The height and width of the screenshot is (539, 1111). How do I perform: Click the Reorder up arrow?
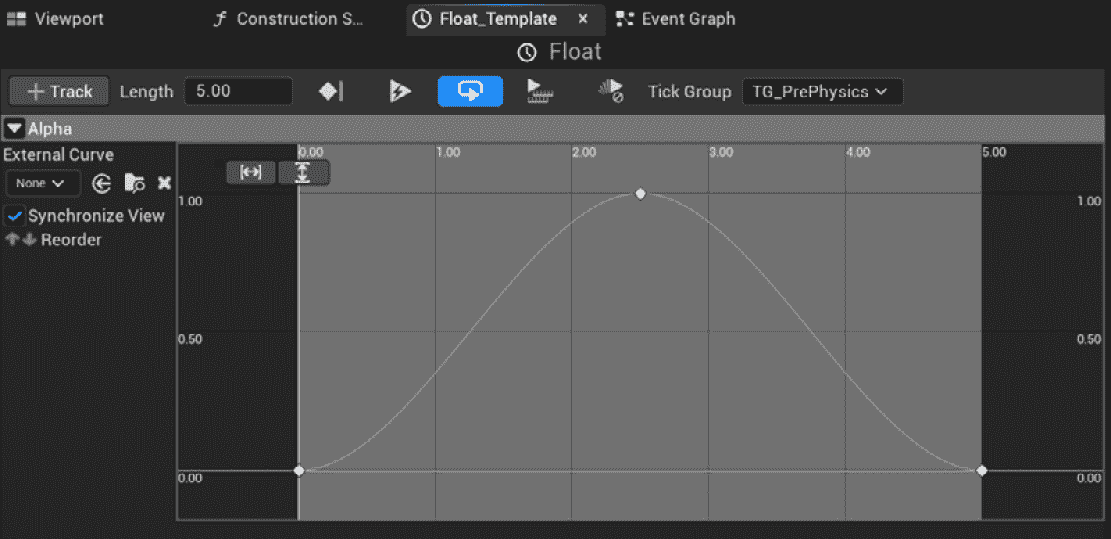(11, 240)
